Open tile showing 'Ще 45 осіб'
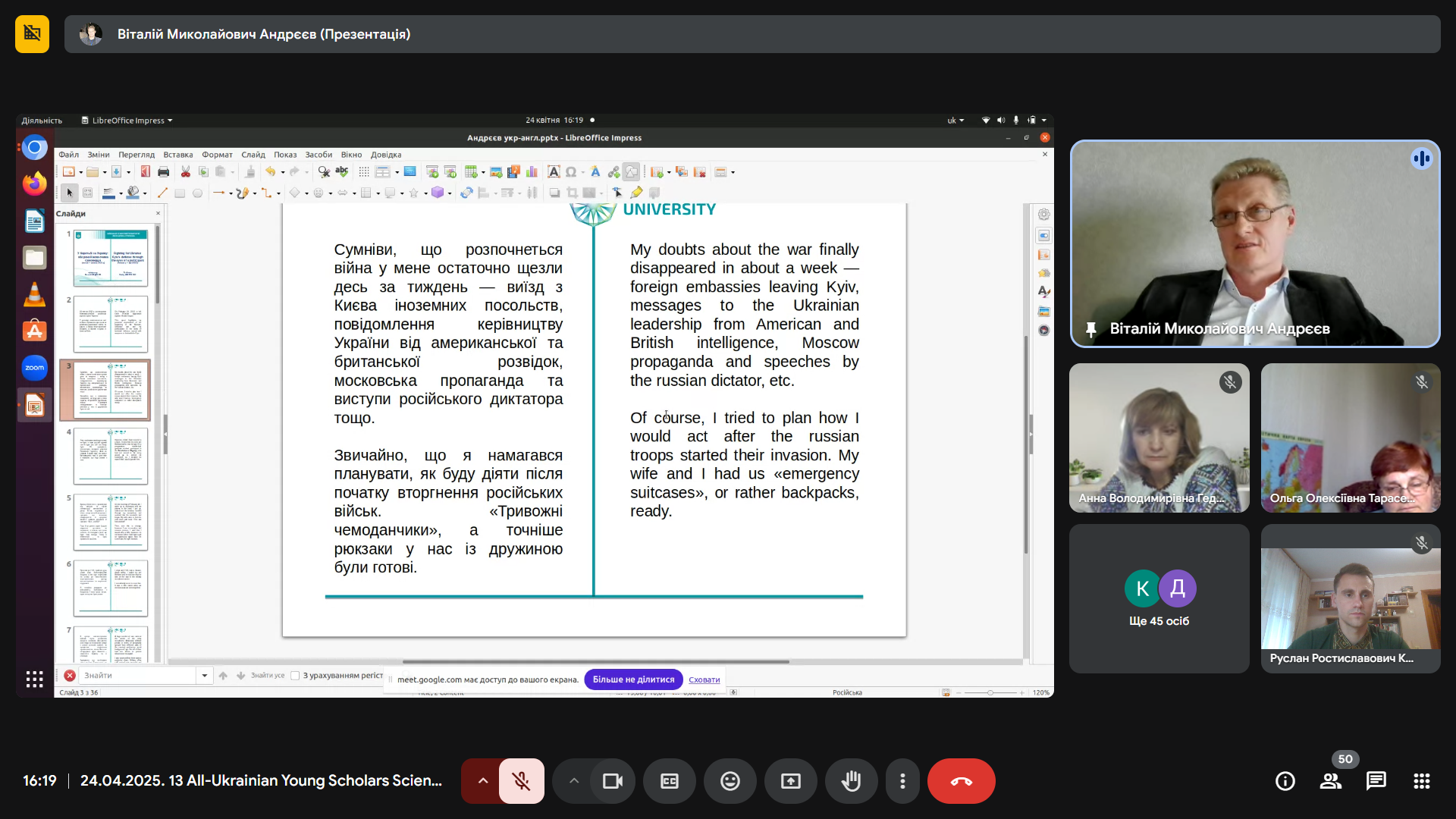1456x819 pixels. 1159,598
